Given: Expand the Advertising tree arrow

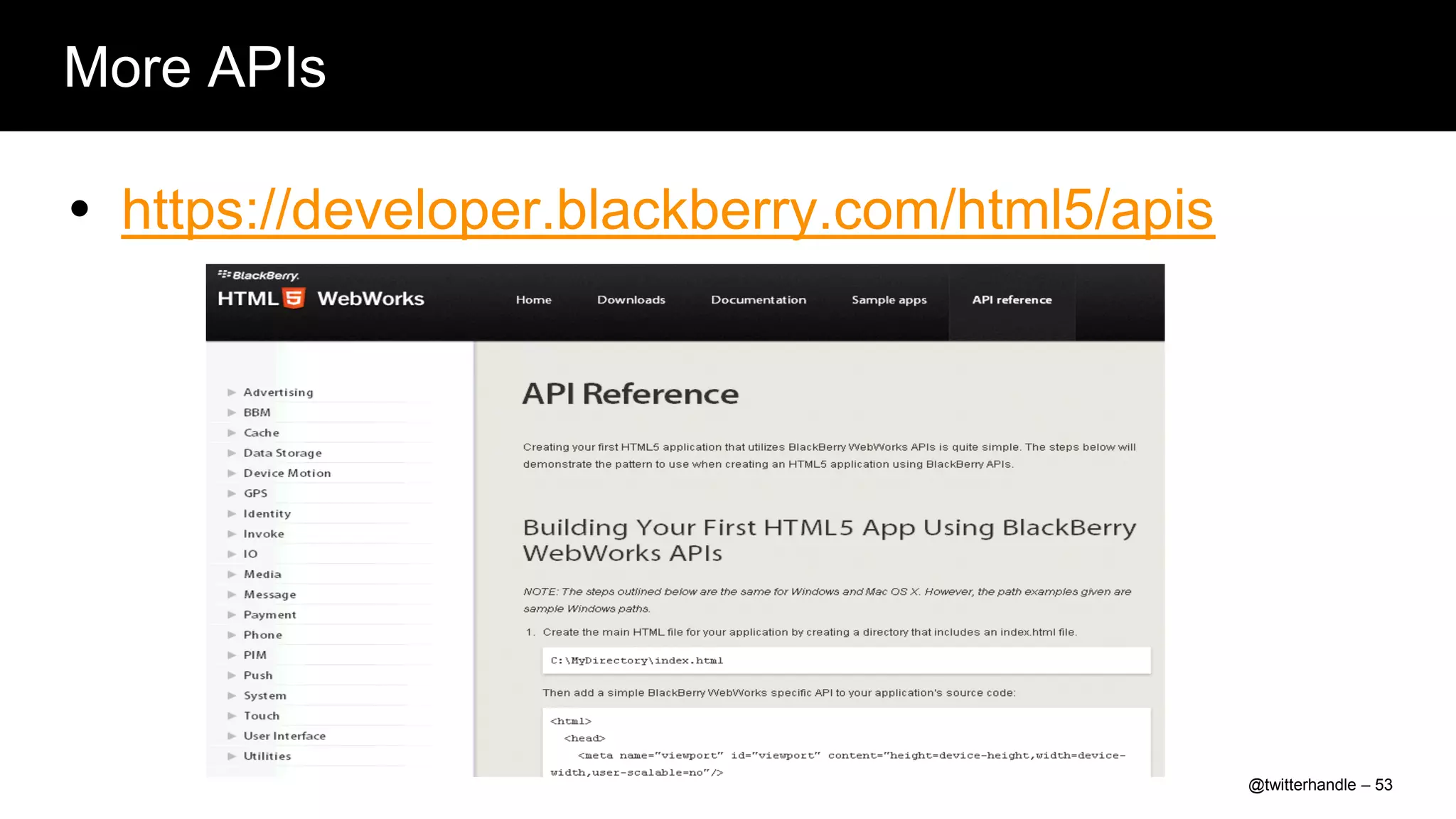Looking at the screenshot, I should click(x=232, y=392).
